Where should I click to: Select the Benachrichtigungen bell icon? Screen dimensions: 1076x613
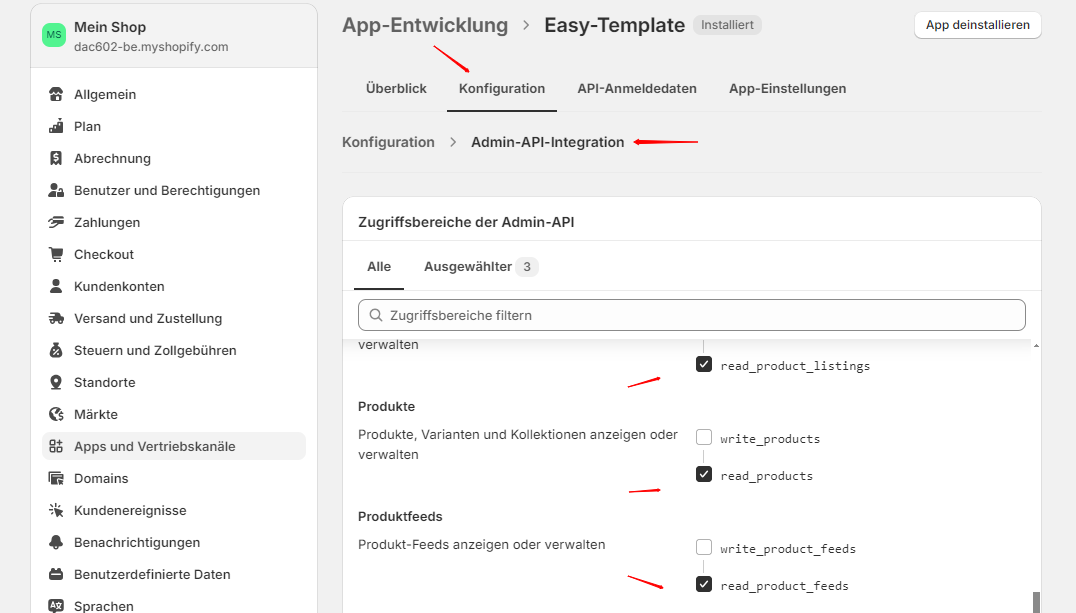56,543
